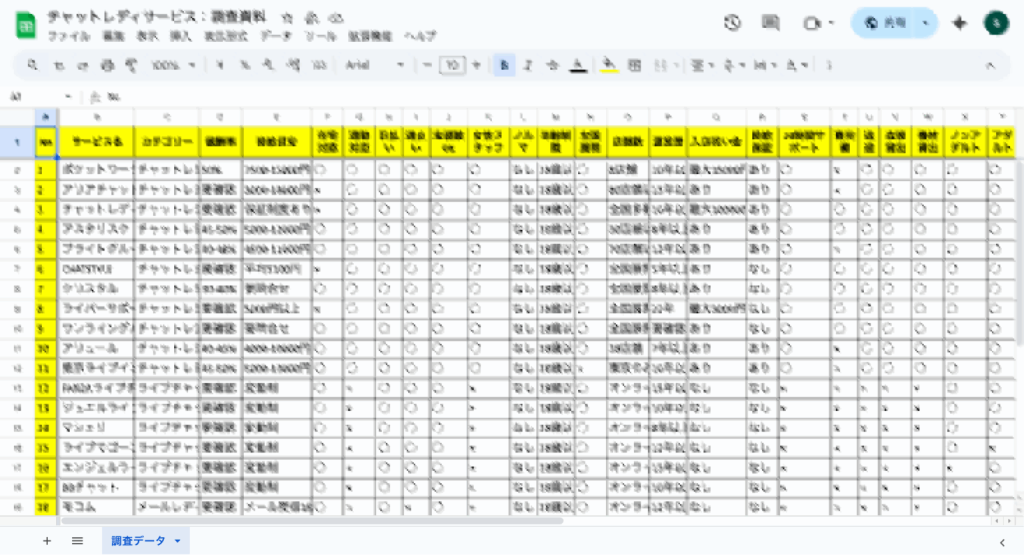Click the Undo arrow in the toolbar
The image size is (1024, 555).
(x=59, y=65)
